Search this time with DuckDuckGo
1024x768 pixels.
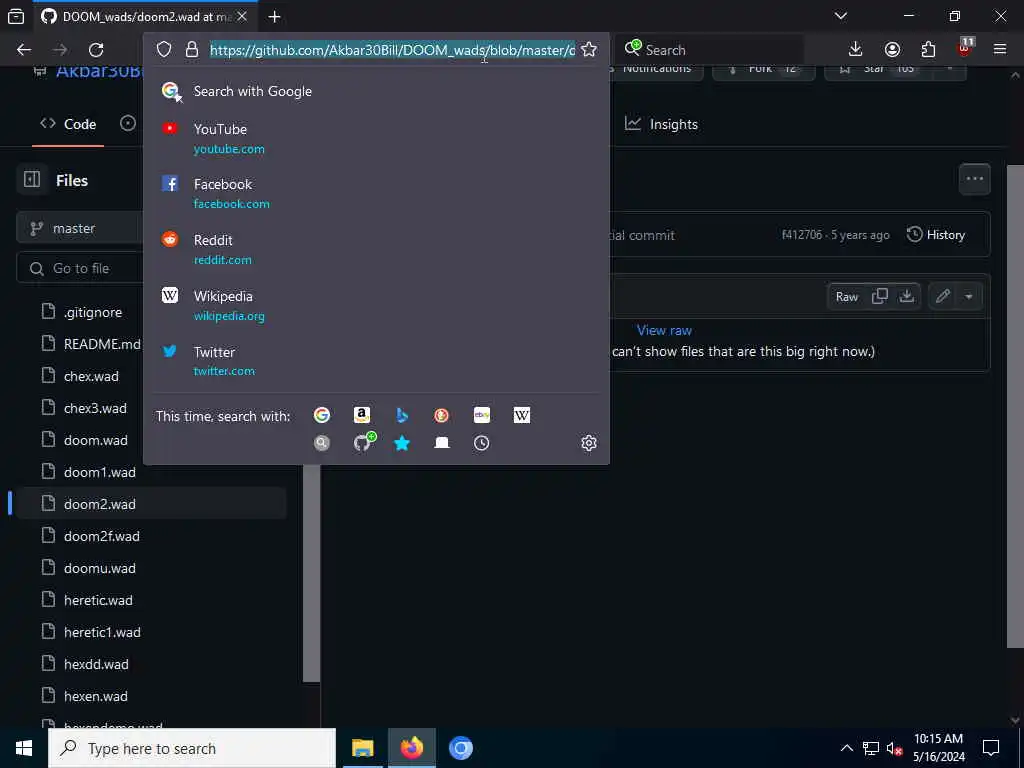pyautogui.click(x=441, y=415)
